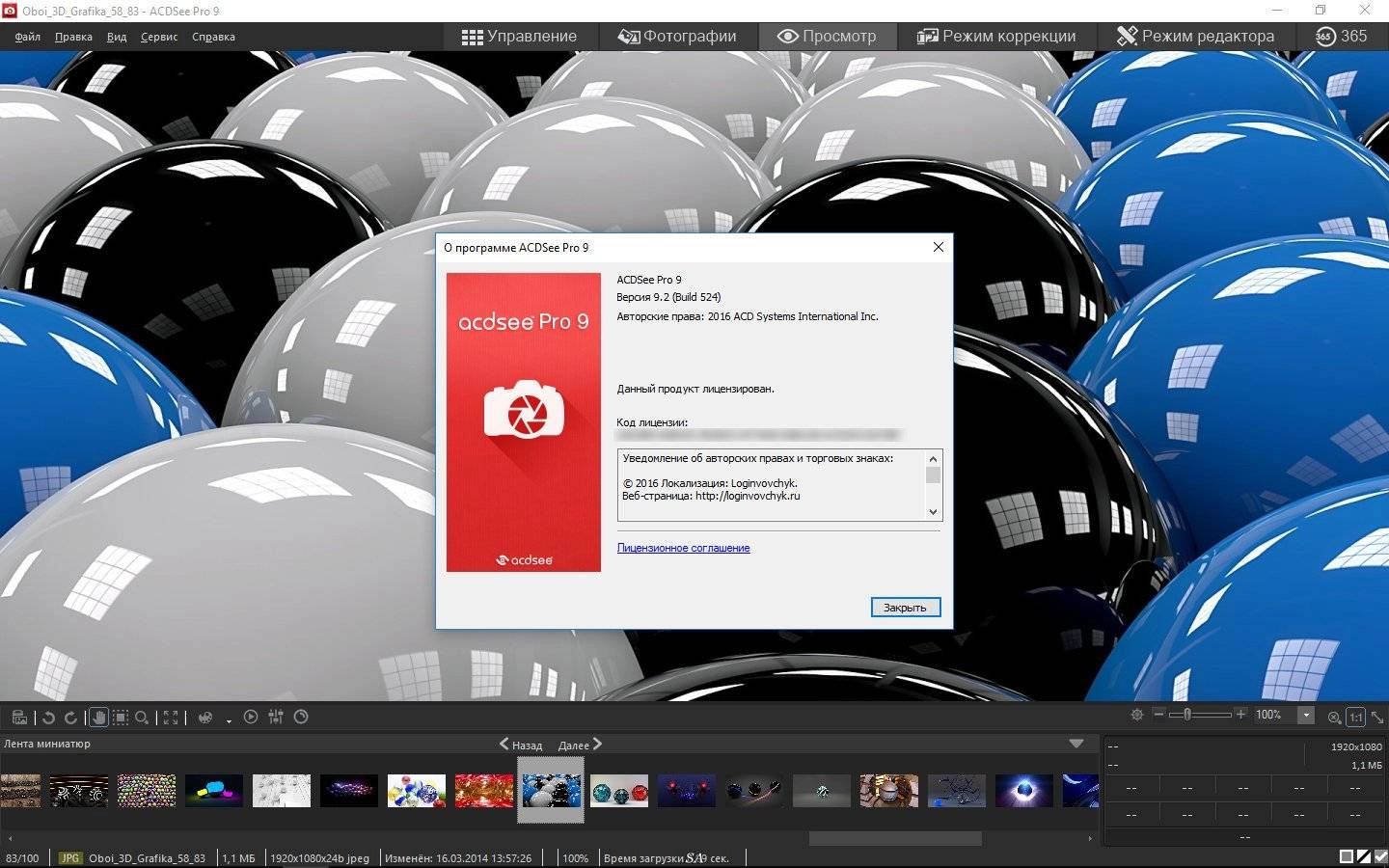The width and height of the screenshot is (1389, 868).
Task: Open Лицензионное соглашение link
Action: pos(683,548)
